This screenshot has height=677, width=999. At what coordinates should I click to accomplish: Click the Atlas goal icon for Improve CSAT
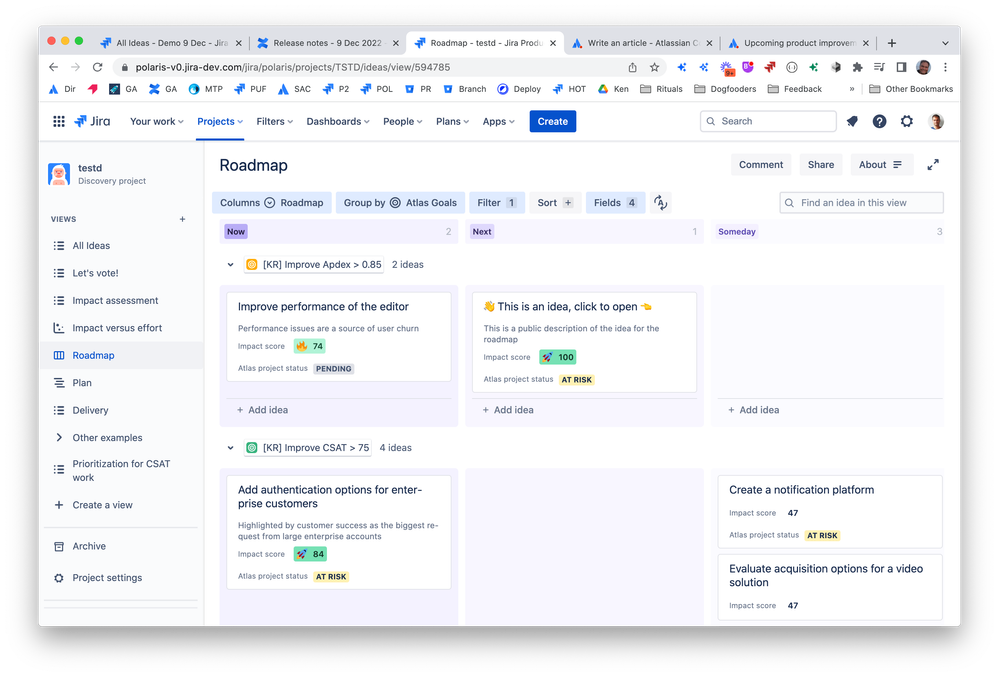tap(252, 448)
